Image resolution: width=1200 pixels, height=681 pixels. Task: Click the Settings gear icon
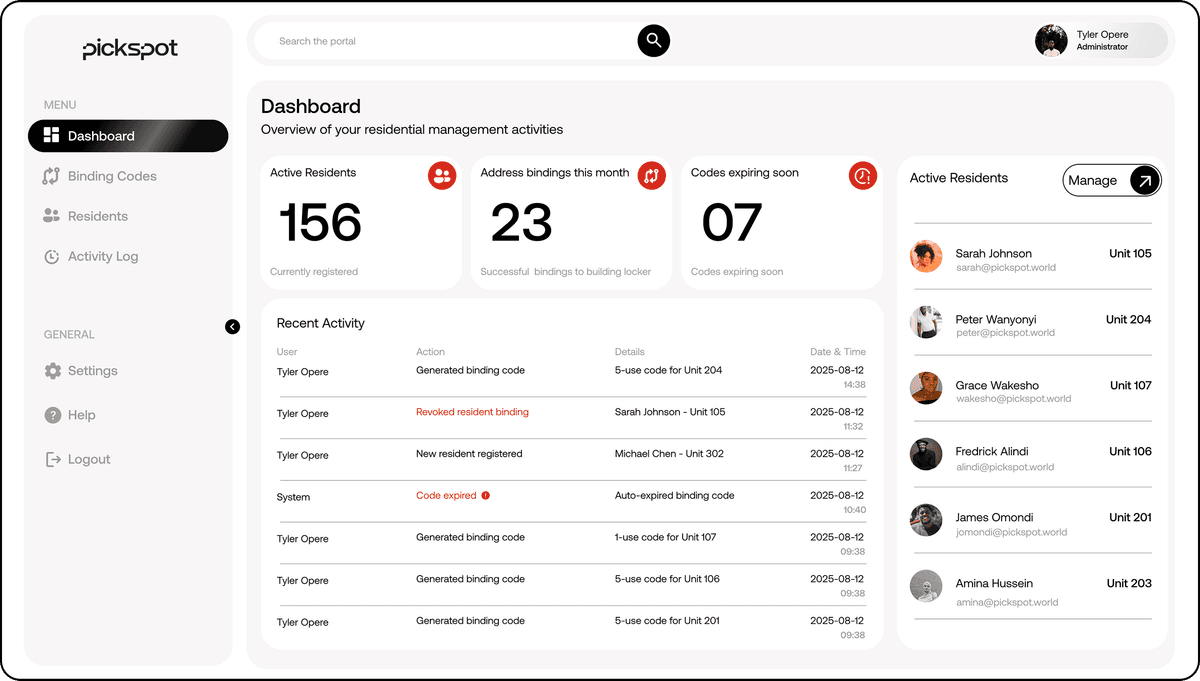53,371
